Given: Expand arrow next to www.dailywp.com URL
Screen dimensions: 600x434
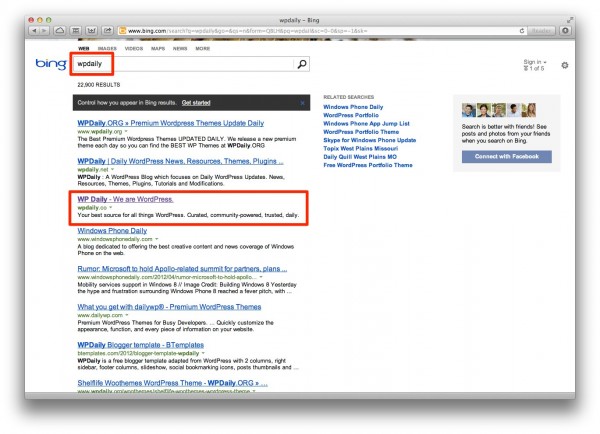Looking at the screenshot, I should (127, 315).
